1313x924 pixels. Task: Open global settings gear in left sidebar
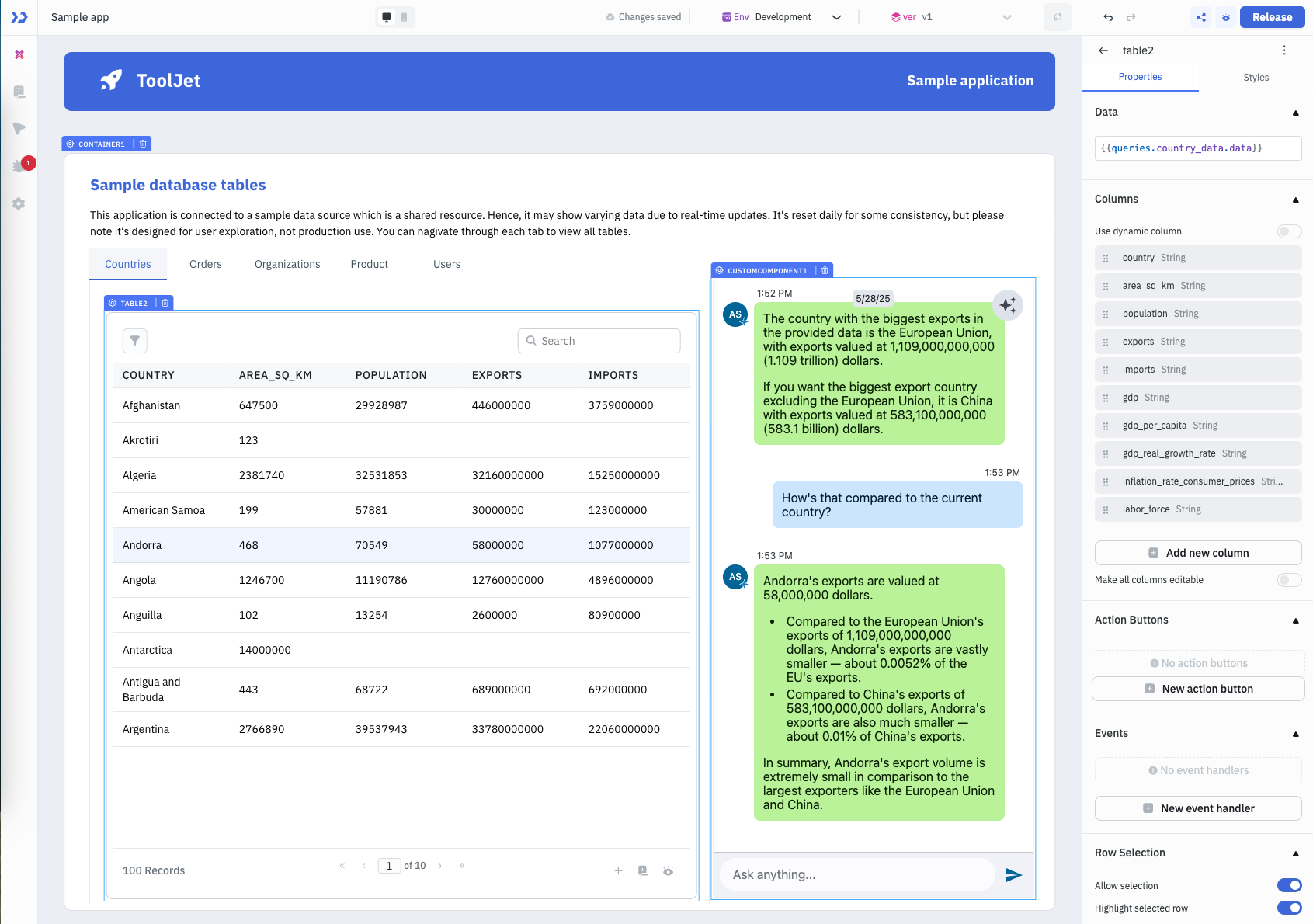19,203
